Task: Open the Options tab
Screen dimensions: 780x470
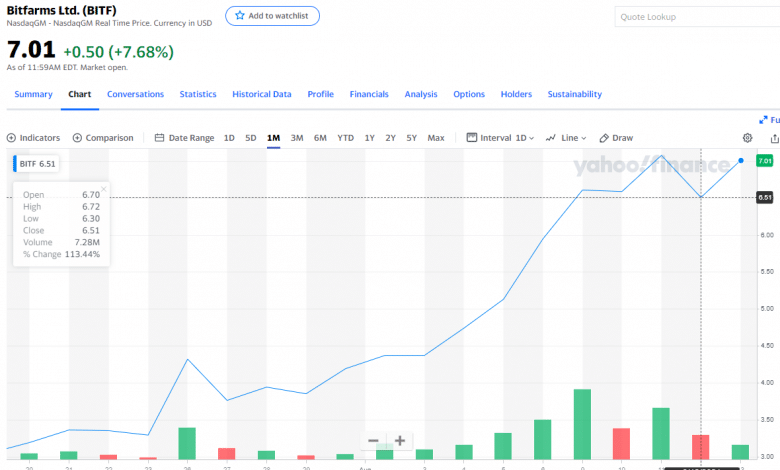Action: click(469, 94)
